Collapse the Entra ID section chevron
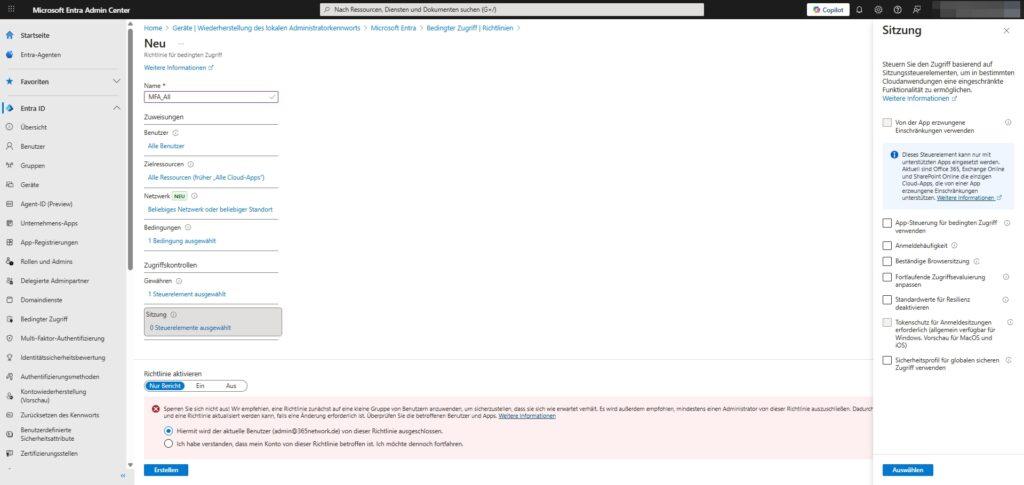This screenshot has height=485, width=1024. pos(117,108)
